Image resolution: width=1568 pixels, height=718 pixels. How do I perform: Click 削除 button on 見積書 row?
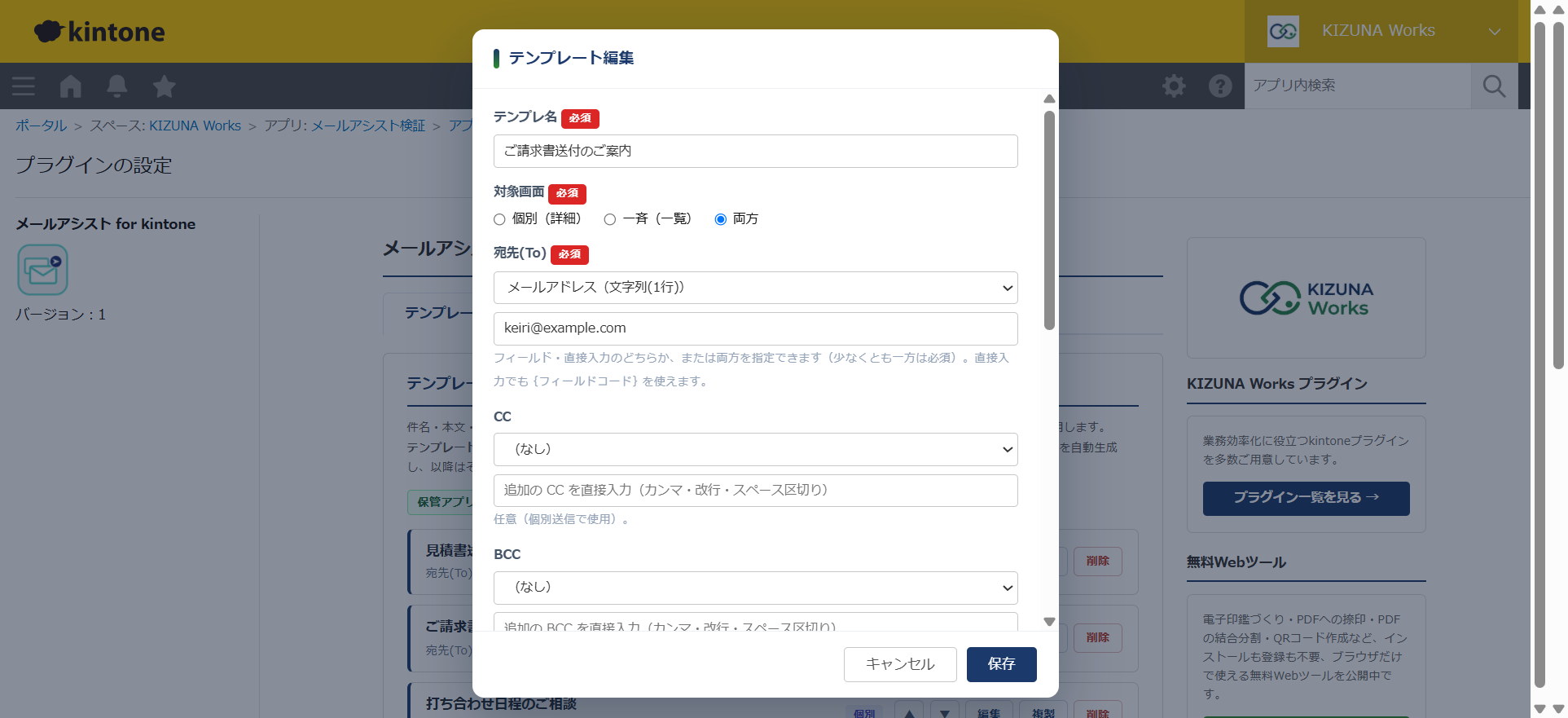(1097, 562)
